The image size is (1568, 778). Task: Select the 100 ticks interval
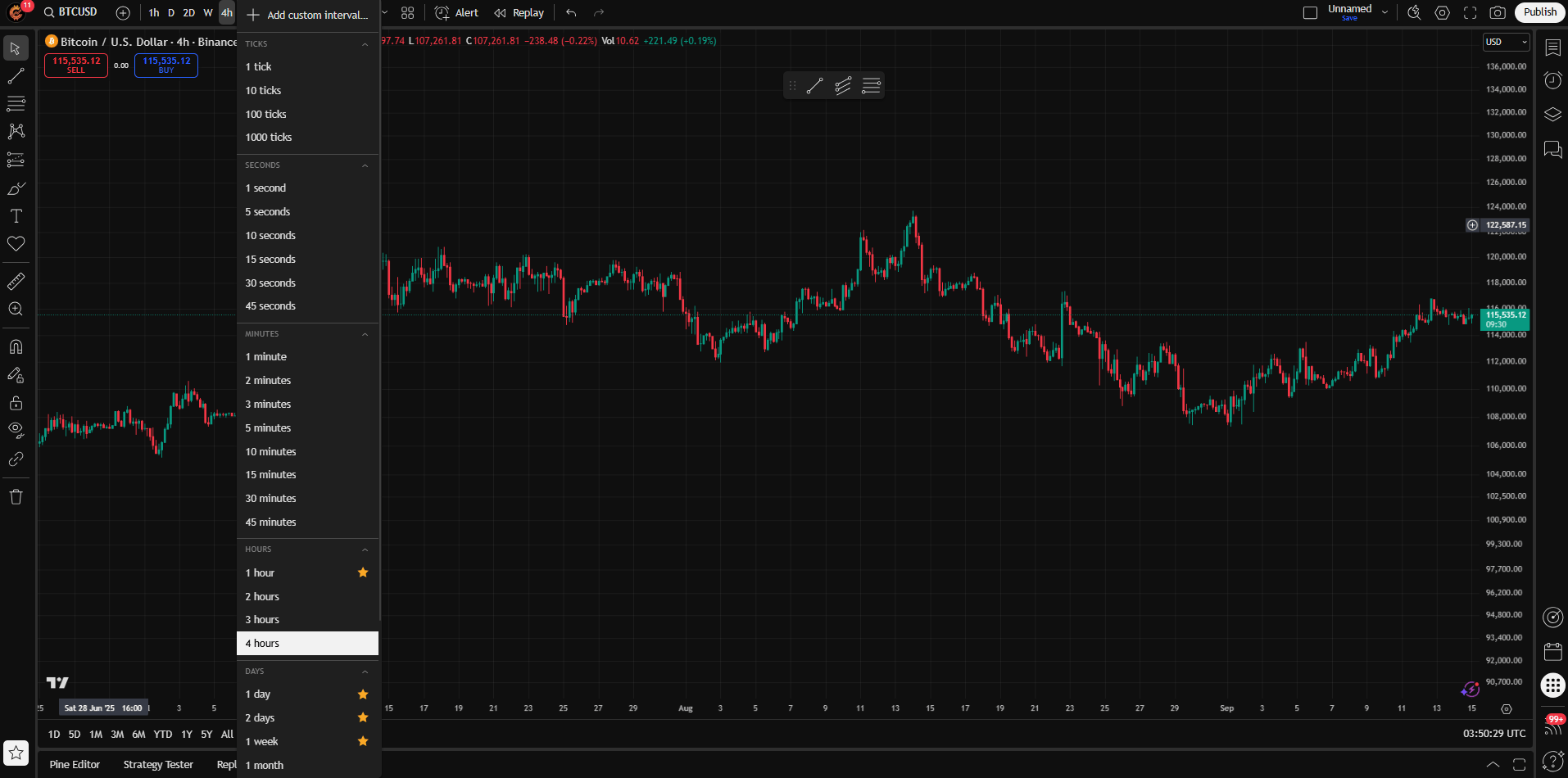[308, 114]
